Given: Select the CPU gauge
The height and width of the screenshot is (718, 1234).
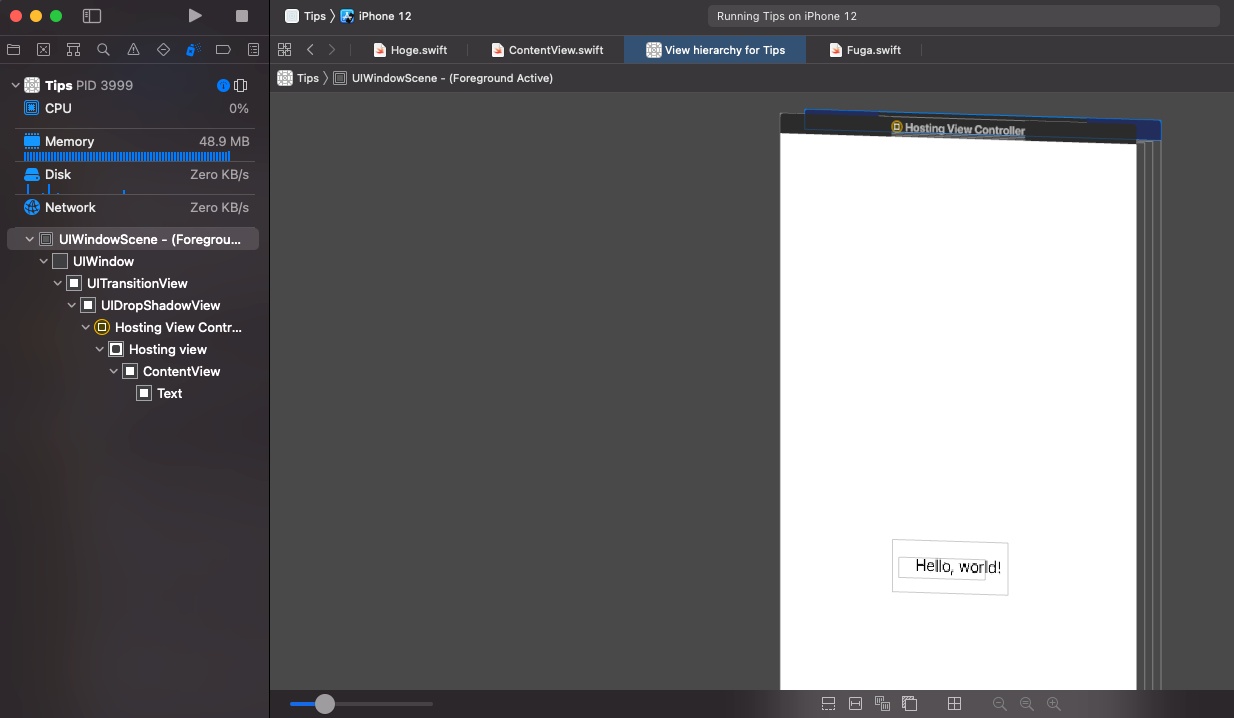Looking at the screenshot, I should coord(135,108).
